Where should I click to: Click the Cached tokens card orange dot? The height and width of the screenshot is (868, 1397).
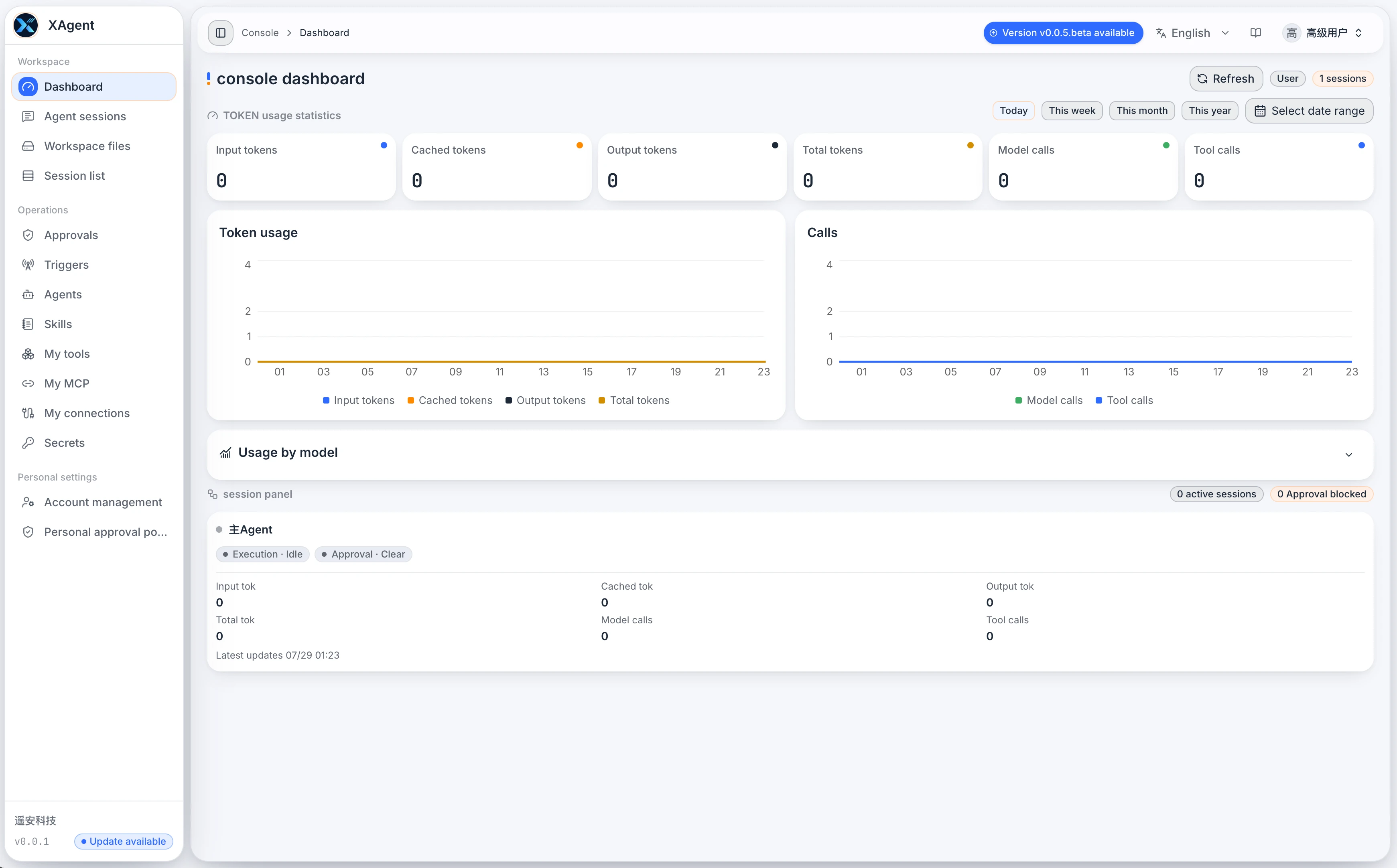coord(579,146)
